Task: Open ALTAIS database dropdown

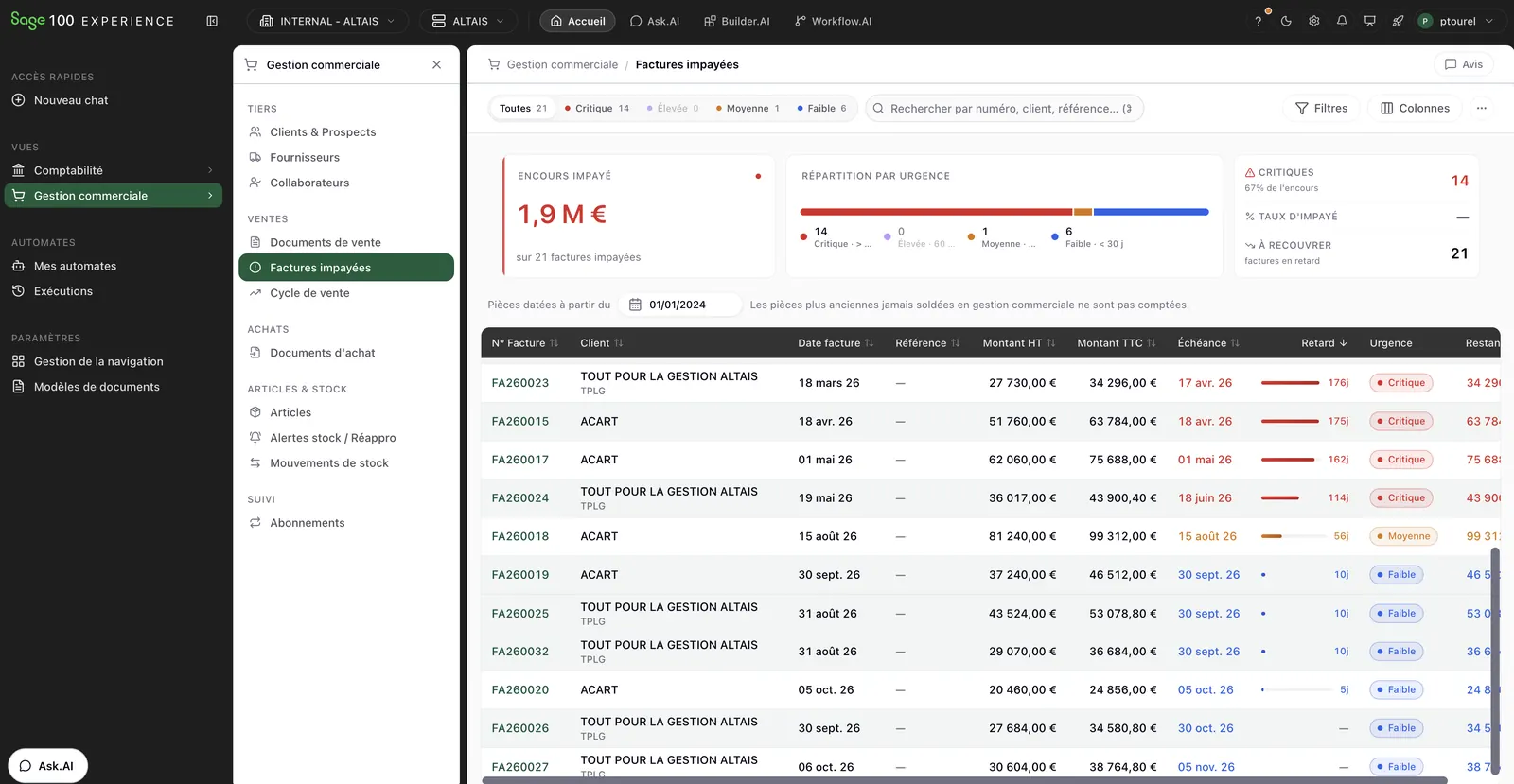Action: coord(469,21)
